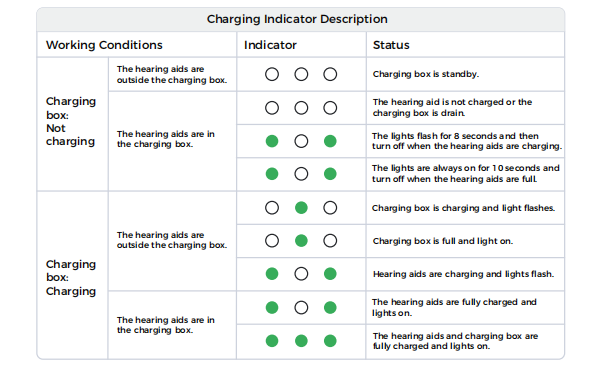Viewport: 604px width, 386px height.
Task: Click the 'Charging box: Charging' cell
Action: coord(71,277)
